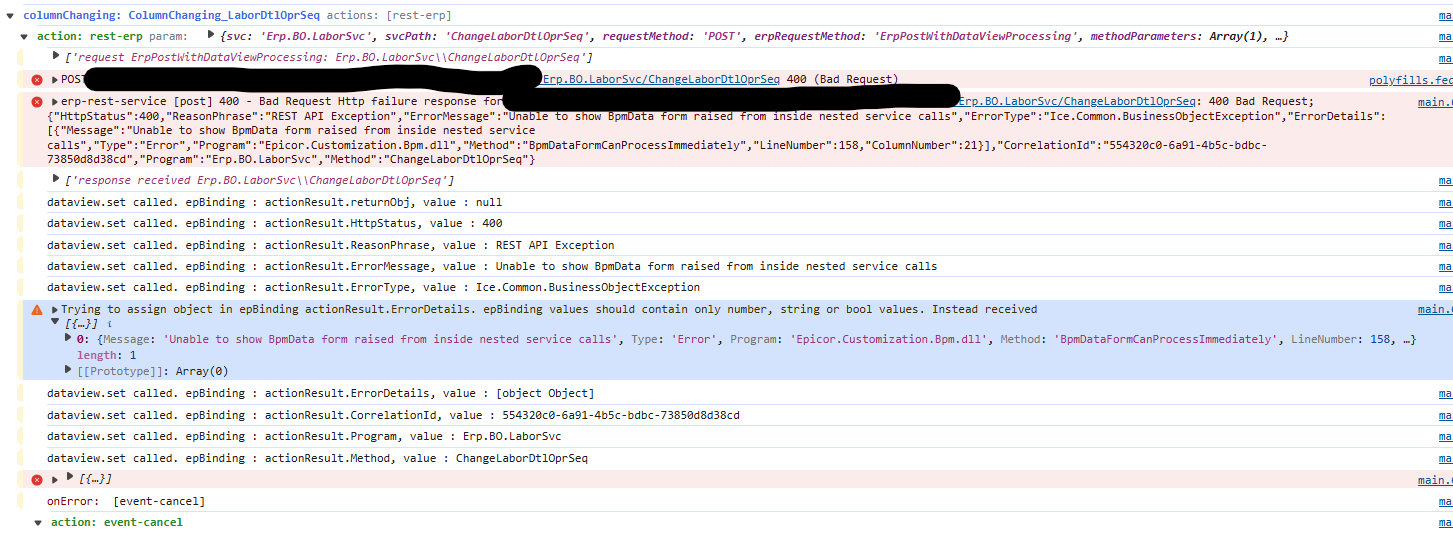Expand the 'request ErpPostWithDataViewProcessing' array

[x=56, y=58]
